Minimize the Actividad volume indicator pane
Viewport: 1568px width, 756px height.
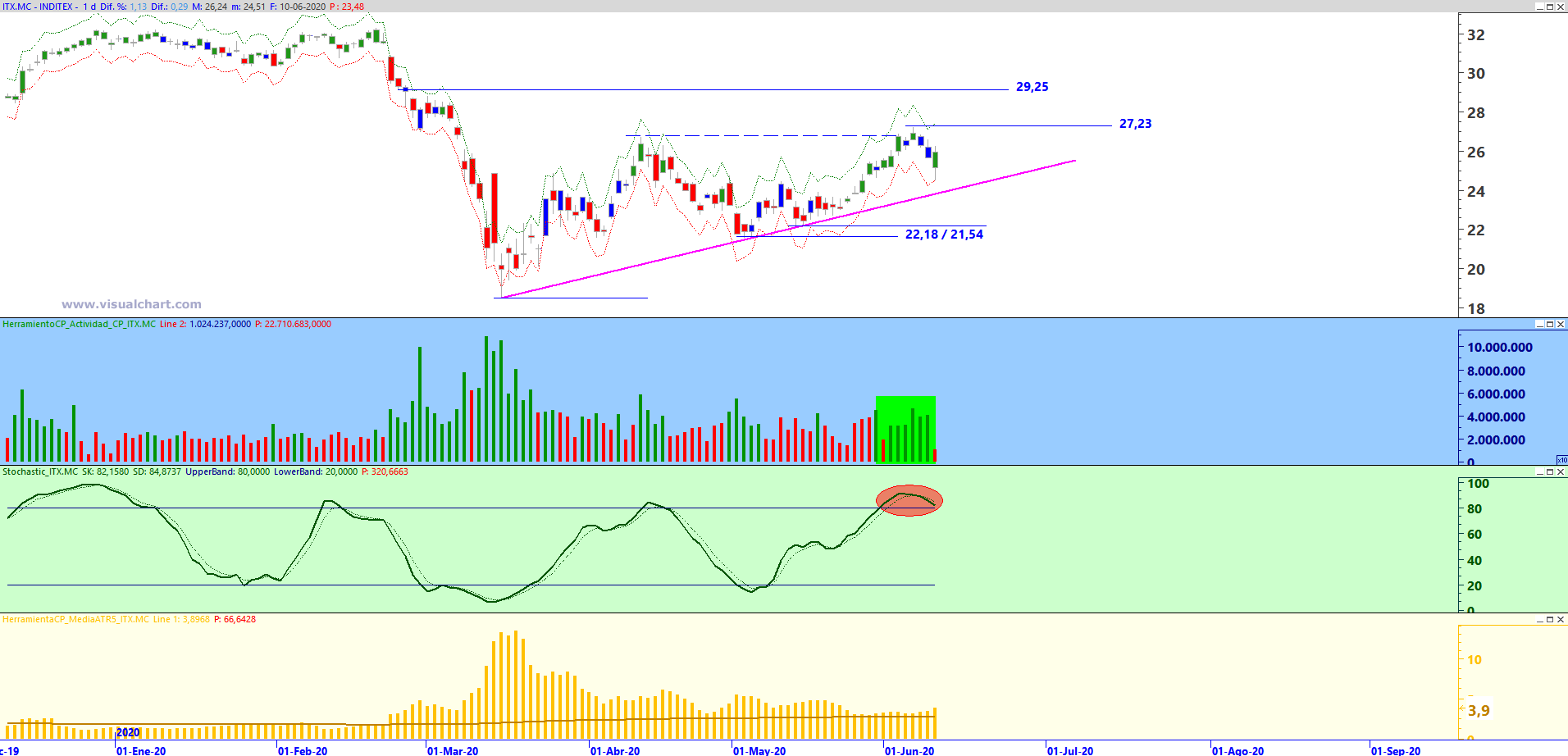1540,324
